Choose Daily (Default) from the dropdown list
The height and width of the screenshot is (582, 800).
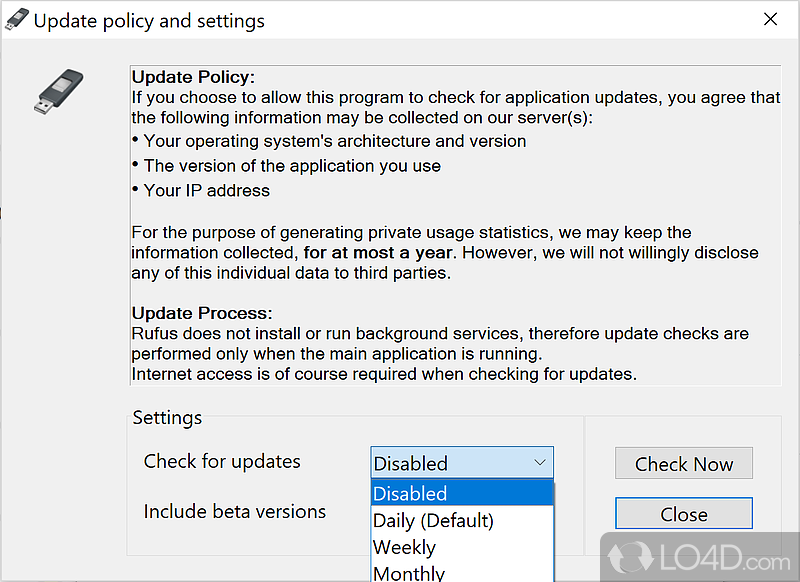[x=433, y=520]
